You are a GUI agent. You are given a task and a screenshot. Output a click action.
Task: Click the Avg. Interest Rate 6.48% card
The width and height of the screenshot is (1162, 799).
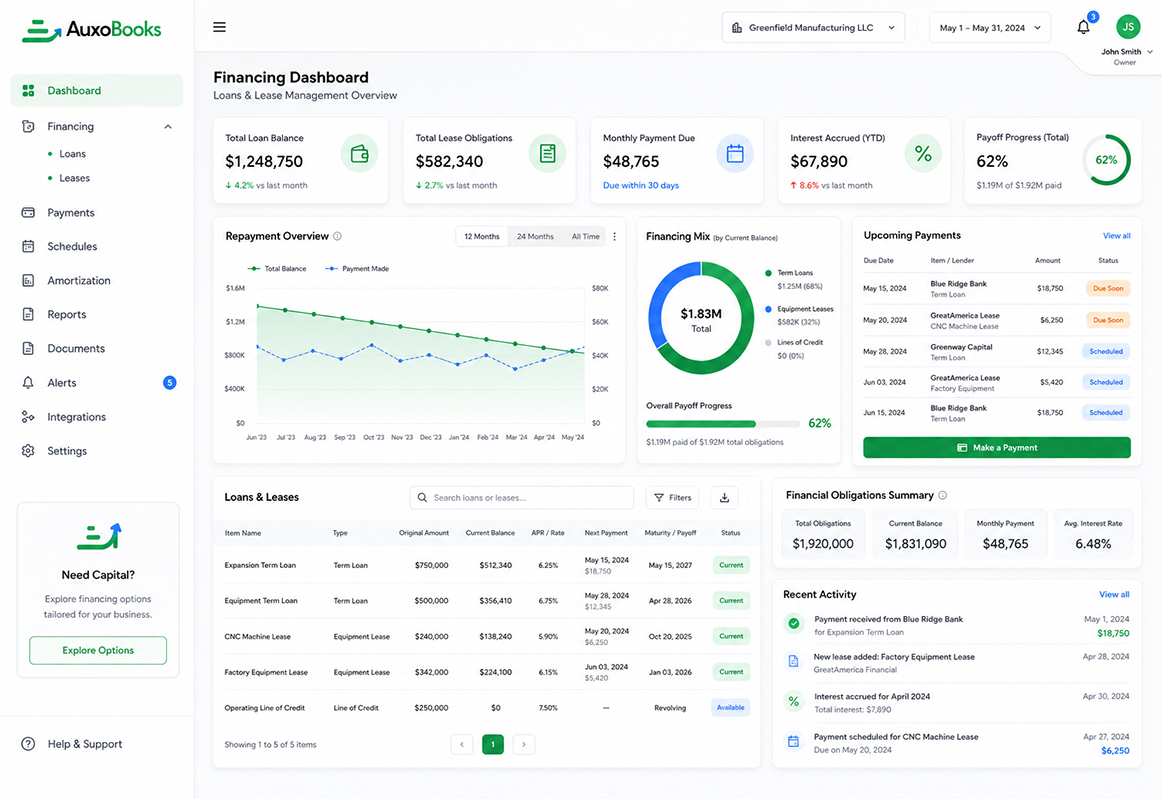pos(1093,534)
